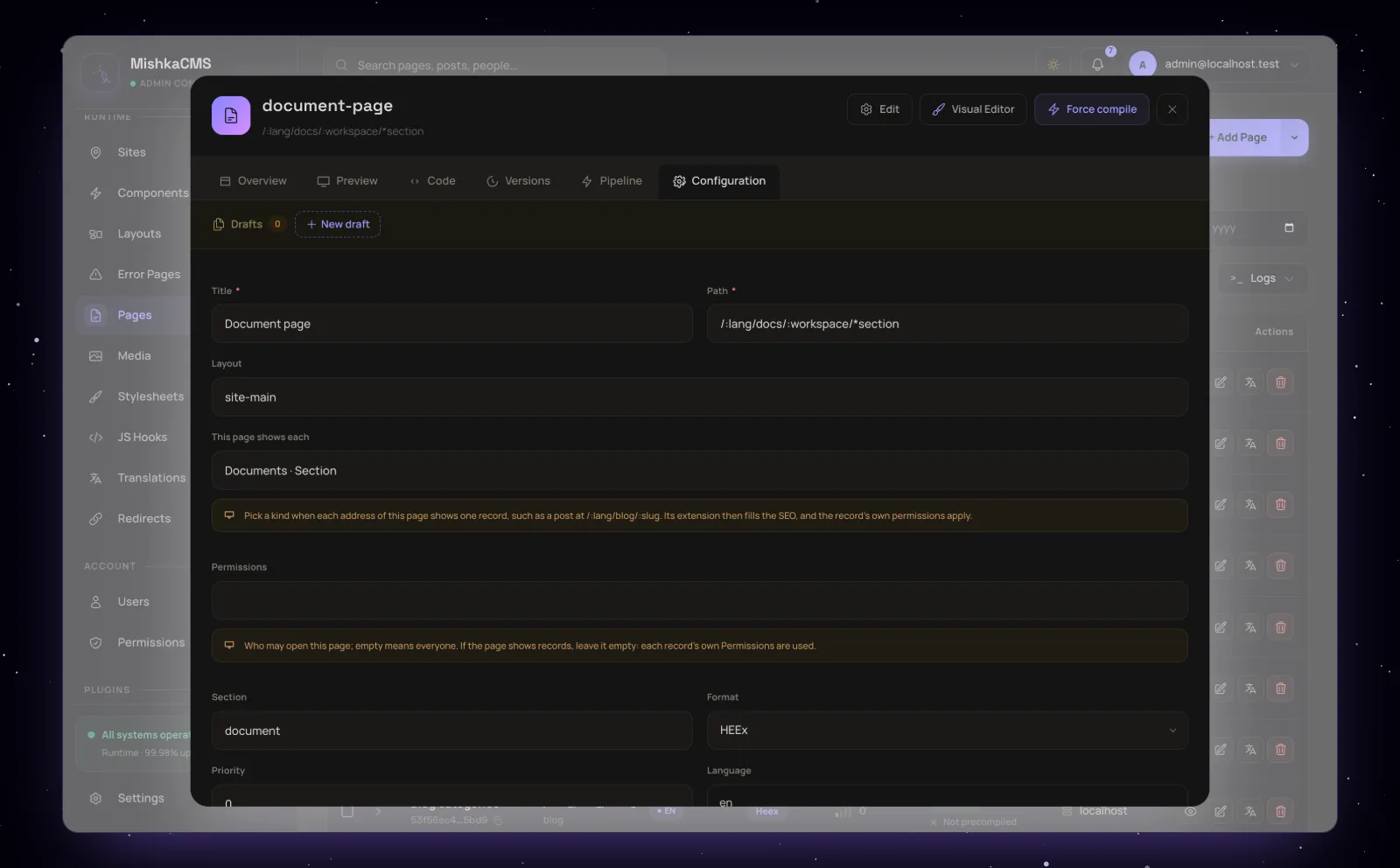Click the search pages, posts, people field
1400x868 pixels.
[495, 65]
